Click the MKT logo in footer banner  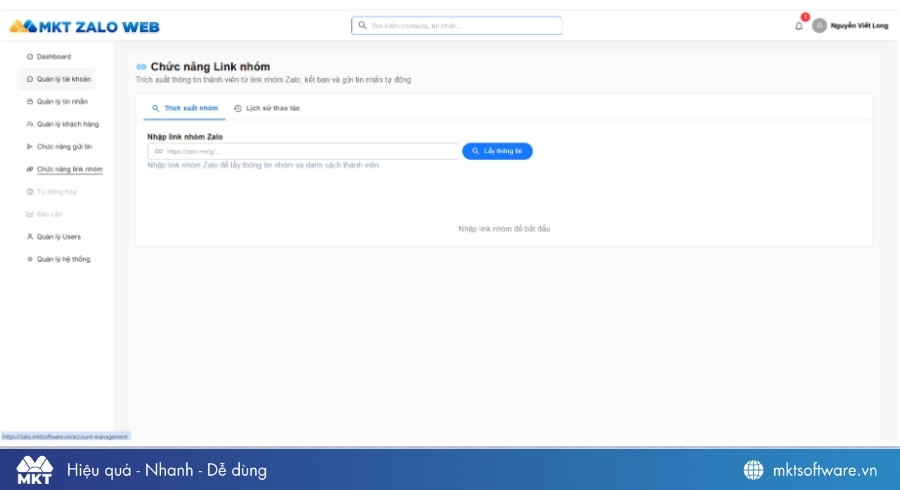click(x=34, y=470)
